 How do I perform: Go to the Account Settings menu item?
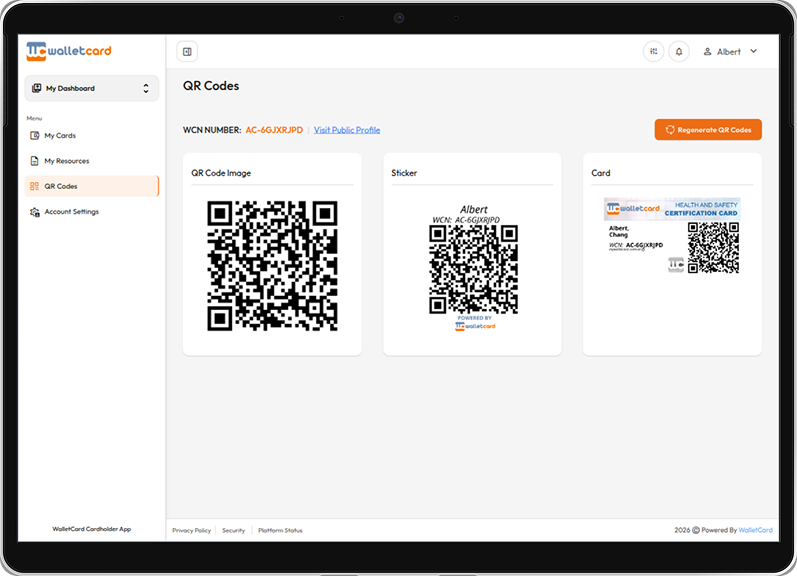click(91, 212)
